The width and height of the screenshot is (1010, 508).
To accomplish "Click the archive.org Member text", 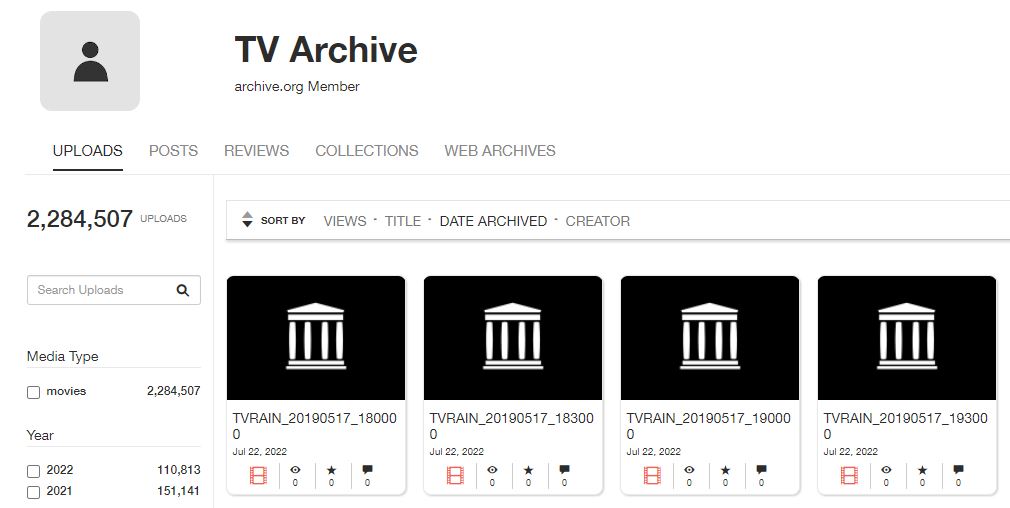I will coord(297,86).
